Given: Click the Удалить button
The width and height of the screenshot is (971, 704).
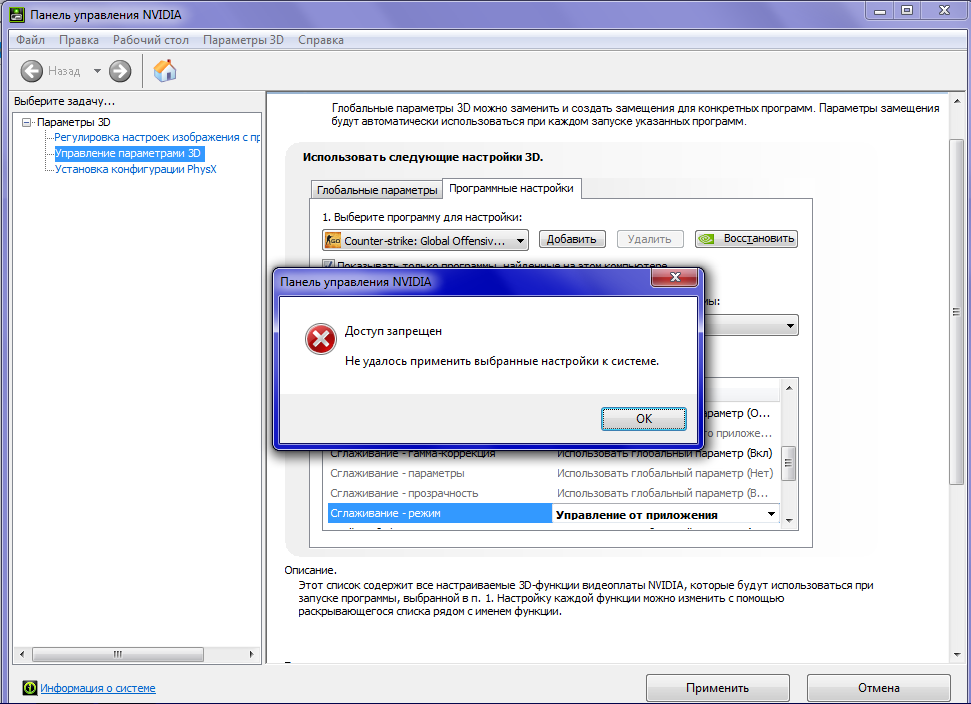Looking at the screenshot, I should click(650, 239).
